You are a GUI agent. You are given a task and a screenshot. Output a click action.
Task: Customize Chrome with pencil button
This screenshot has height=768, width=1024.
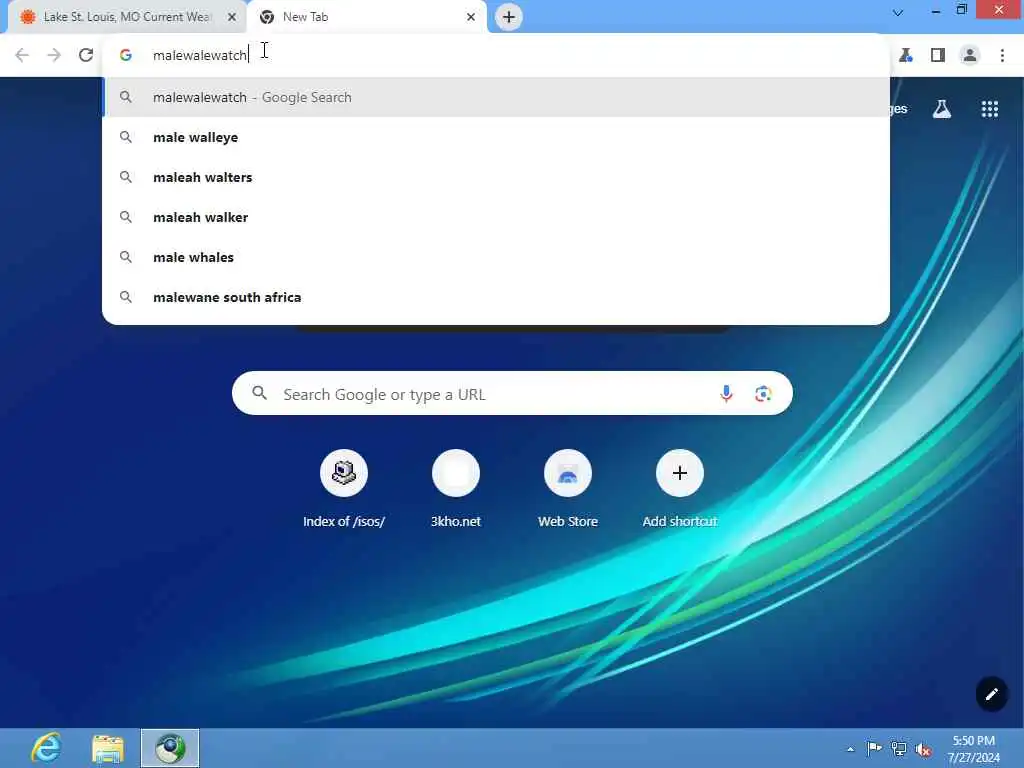[x=991, y=694]
